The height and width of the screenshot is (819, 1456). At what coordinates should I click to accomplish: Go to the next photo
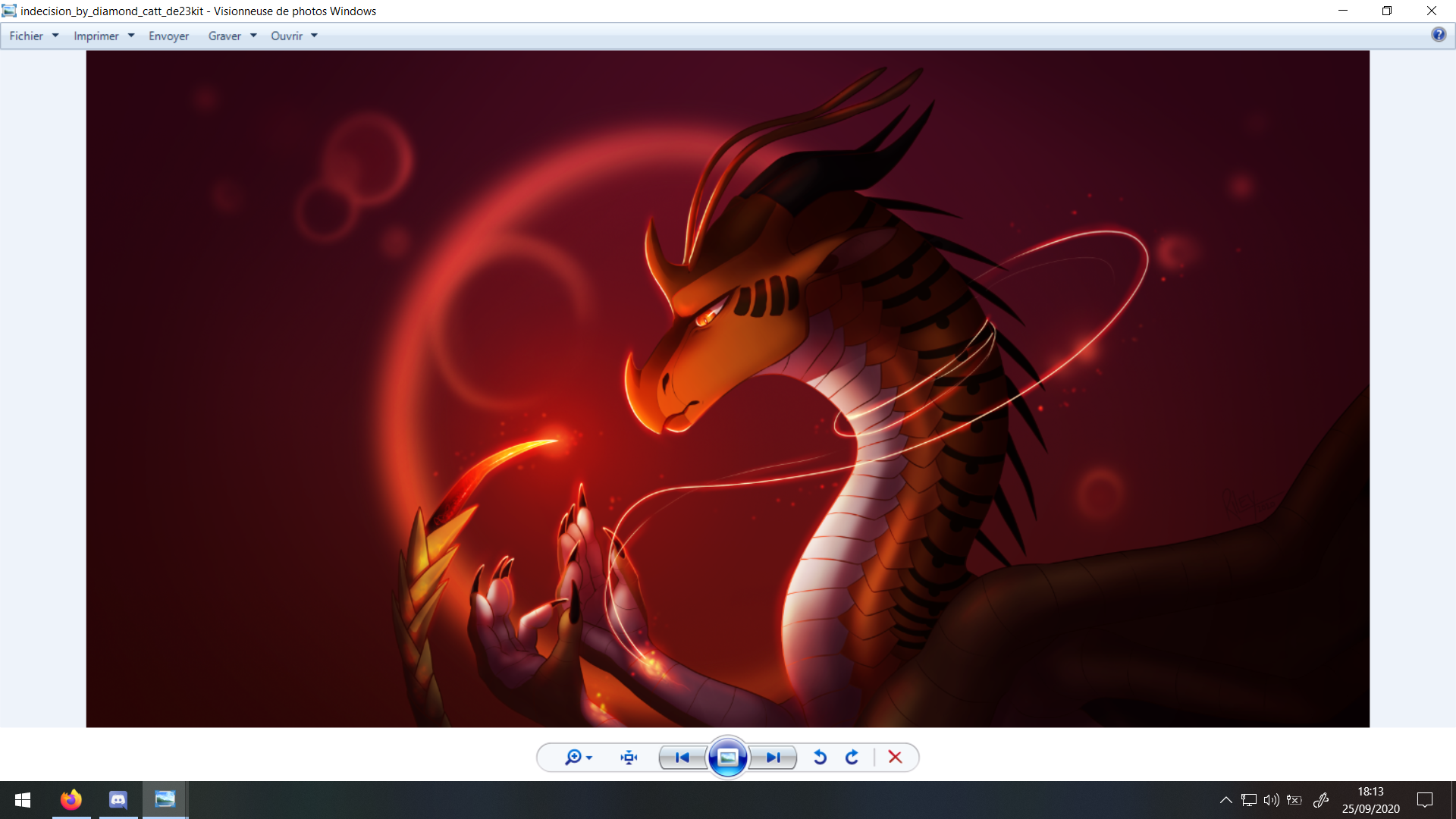click(773, 757)
